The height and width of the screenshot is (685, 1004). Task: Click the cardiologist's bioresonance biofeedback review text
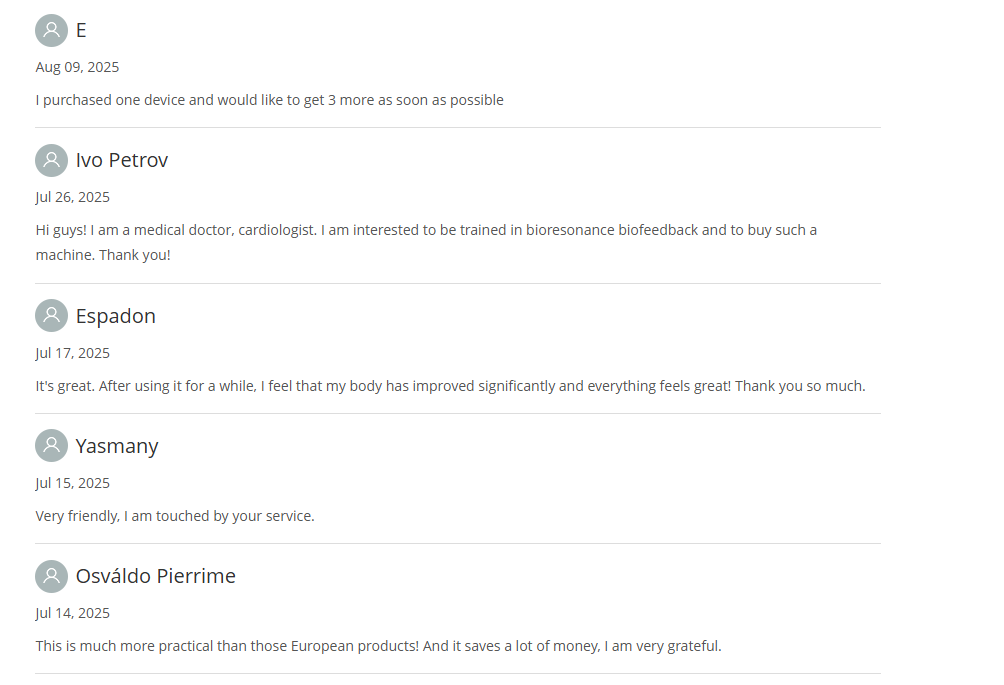tap(426, 242)
